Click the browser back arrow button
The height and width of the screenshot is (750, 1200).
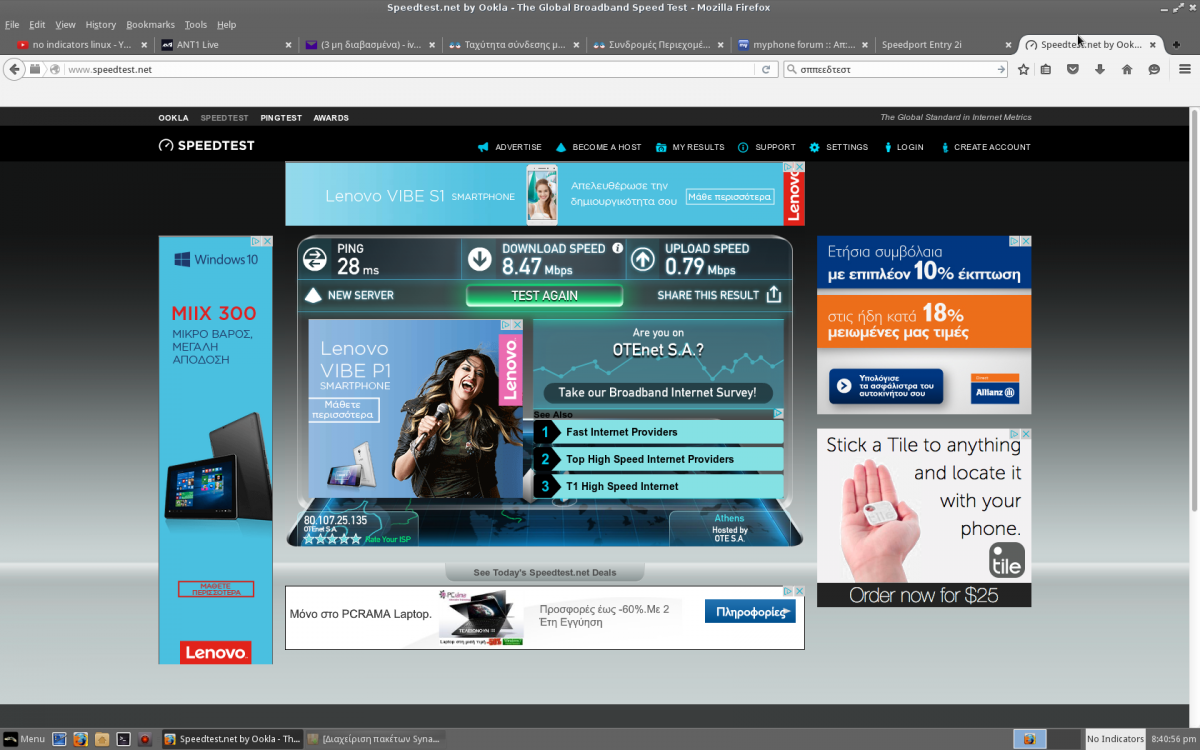point(13,69)
